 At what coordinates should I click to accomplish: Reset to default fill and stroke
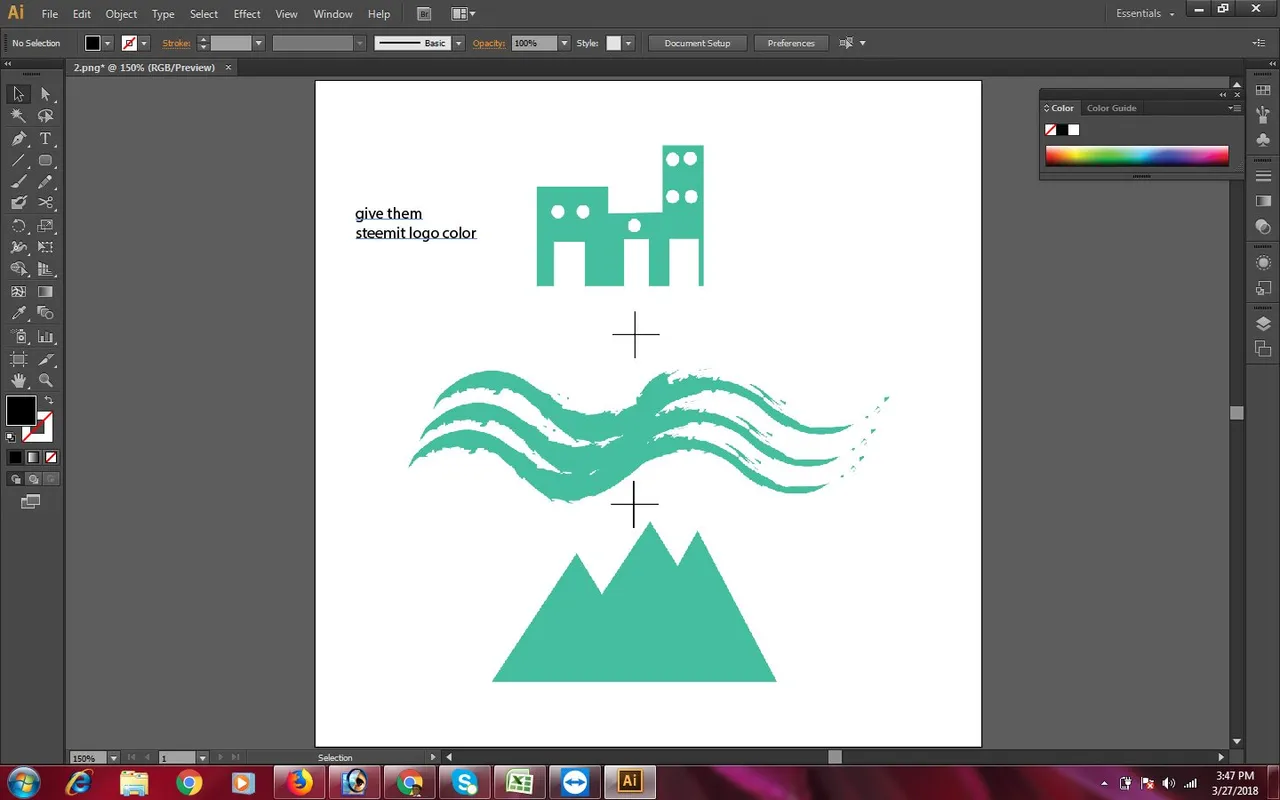click(x=11, y=437)
